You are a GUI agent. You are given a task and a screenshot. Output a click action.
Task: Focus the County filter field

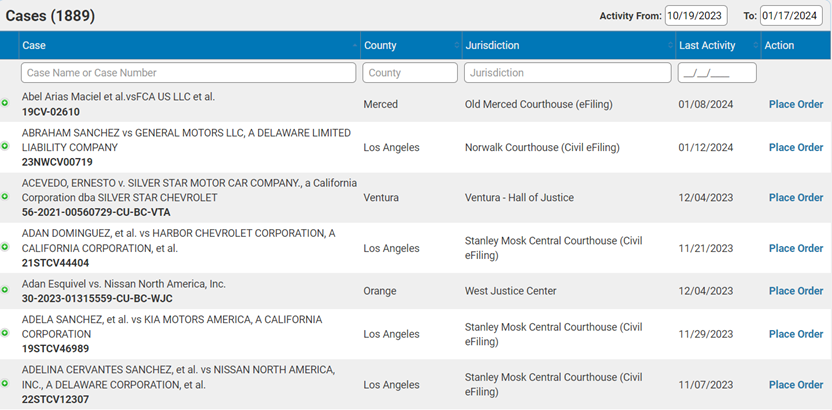click(408, 73)
